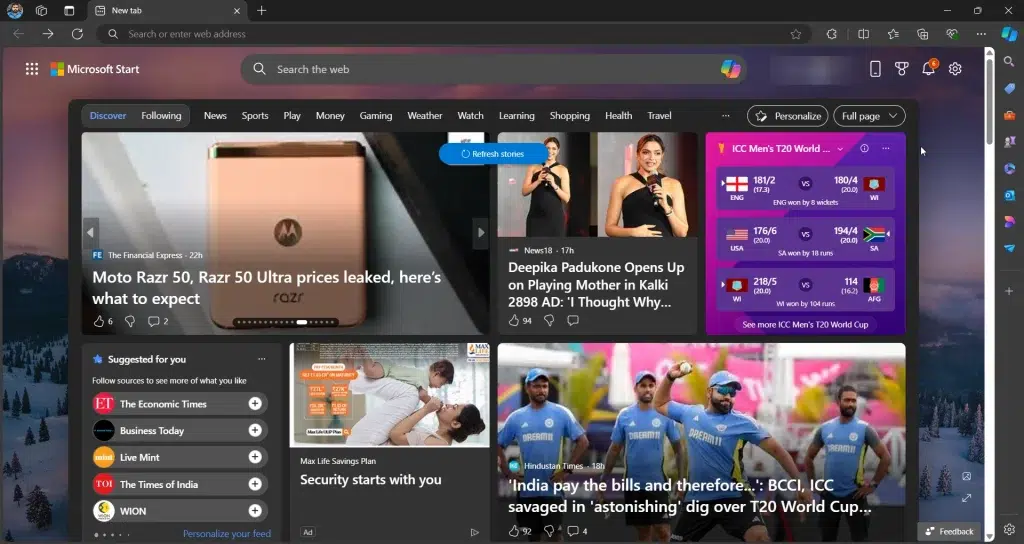Open more feed categories ellipsis
This screenshot has width=1024, height=544.
pyautogui.click(x=726, y=116)
